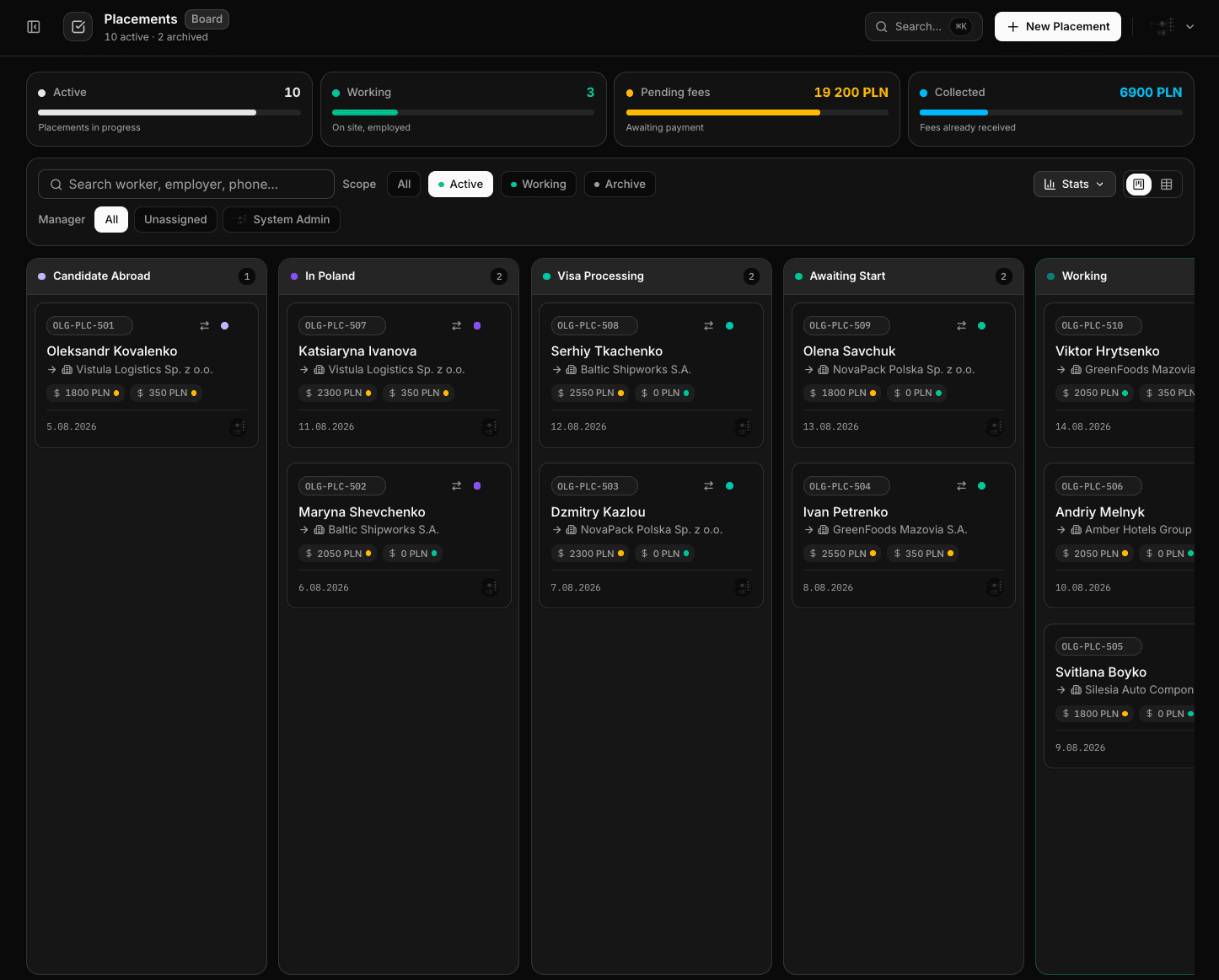Click the Board badge next to Placements
The width and height of the screenshot is (1219, 980).
tap(207, 19)
